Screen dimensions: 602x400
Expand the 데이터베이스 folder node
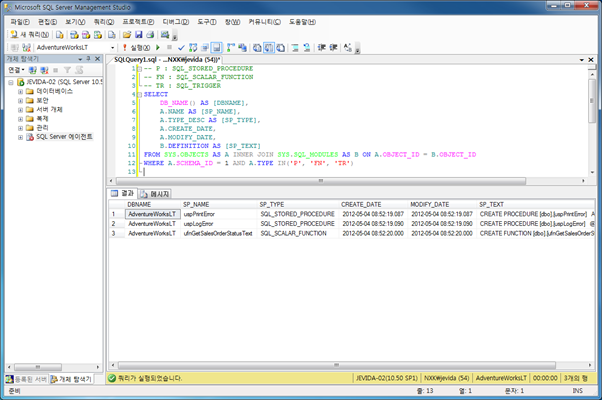(x=20, y=91)
